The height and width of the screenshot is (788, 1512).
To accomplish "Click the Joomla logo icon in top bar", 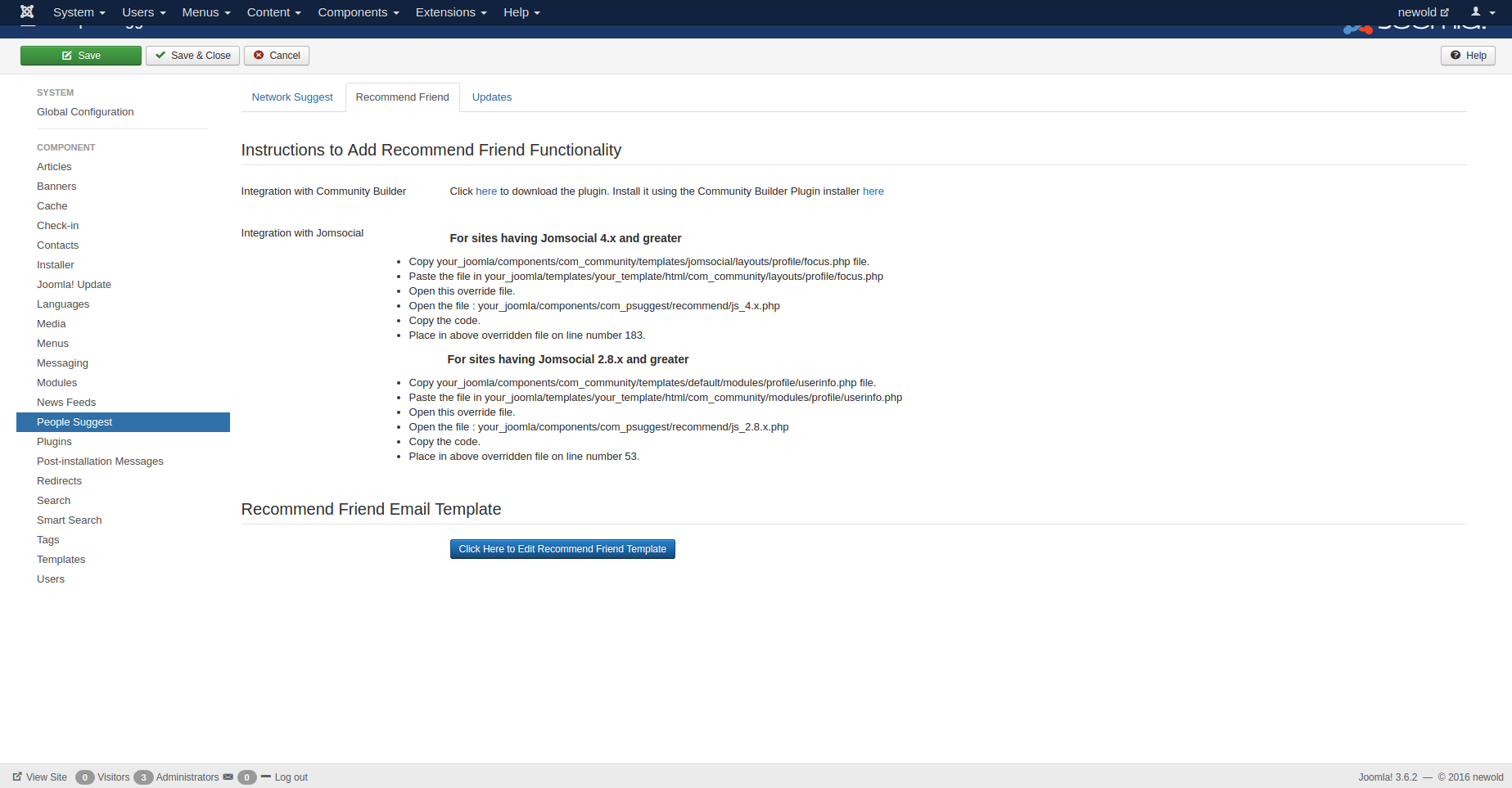I will pyautogui.click(x=27, y=12).
